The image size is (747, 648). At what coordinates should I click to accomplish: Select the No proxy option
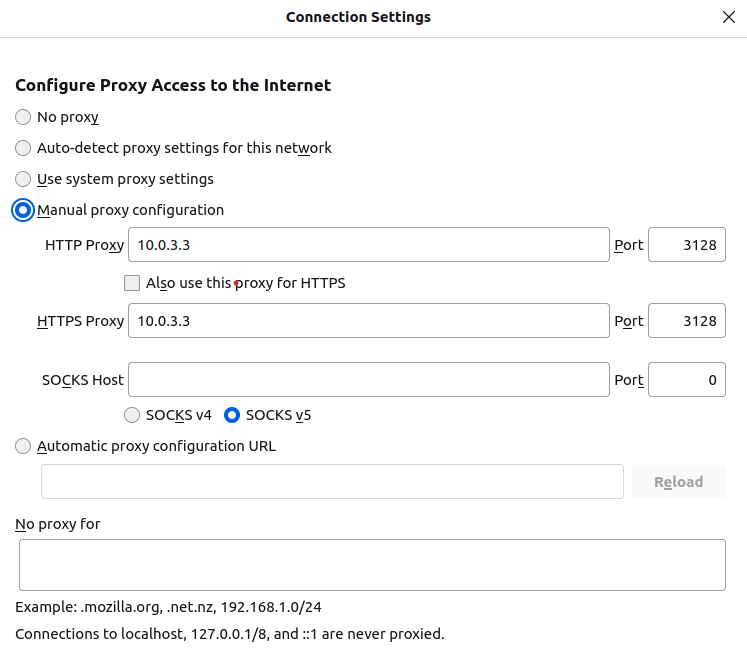(x=23, y=117)
